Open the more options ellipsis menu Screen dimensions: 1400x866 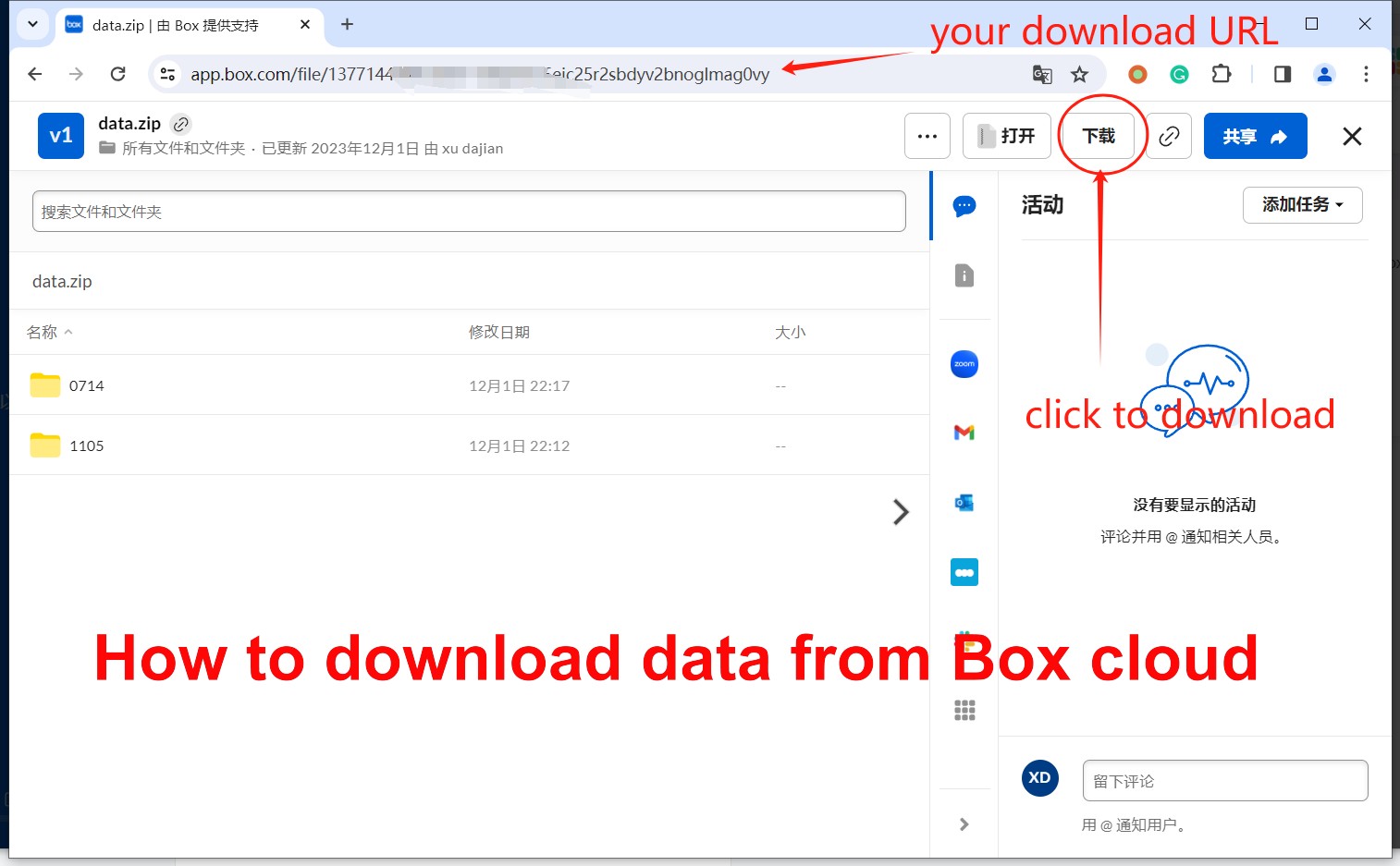click(x=927, y=137)
